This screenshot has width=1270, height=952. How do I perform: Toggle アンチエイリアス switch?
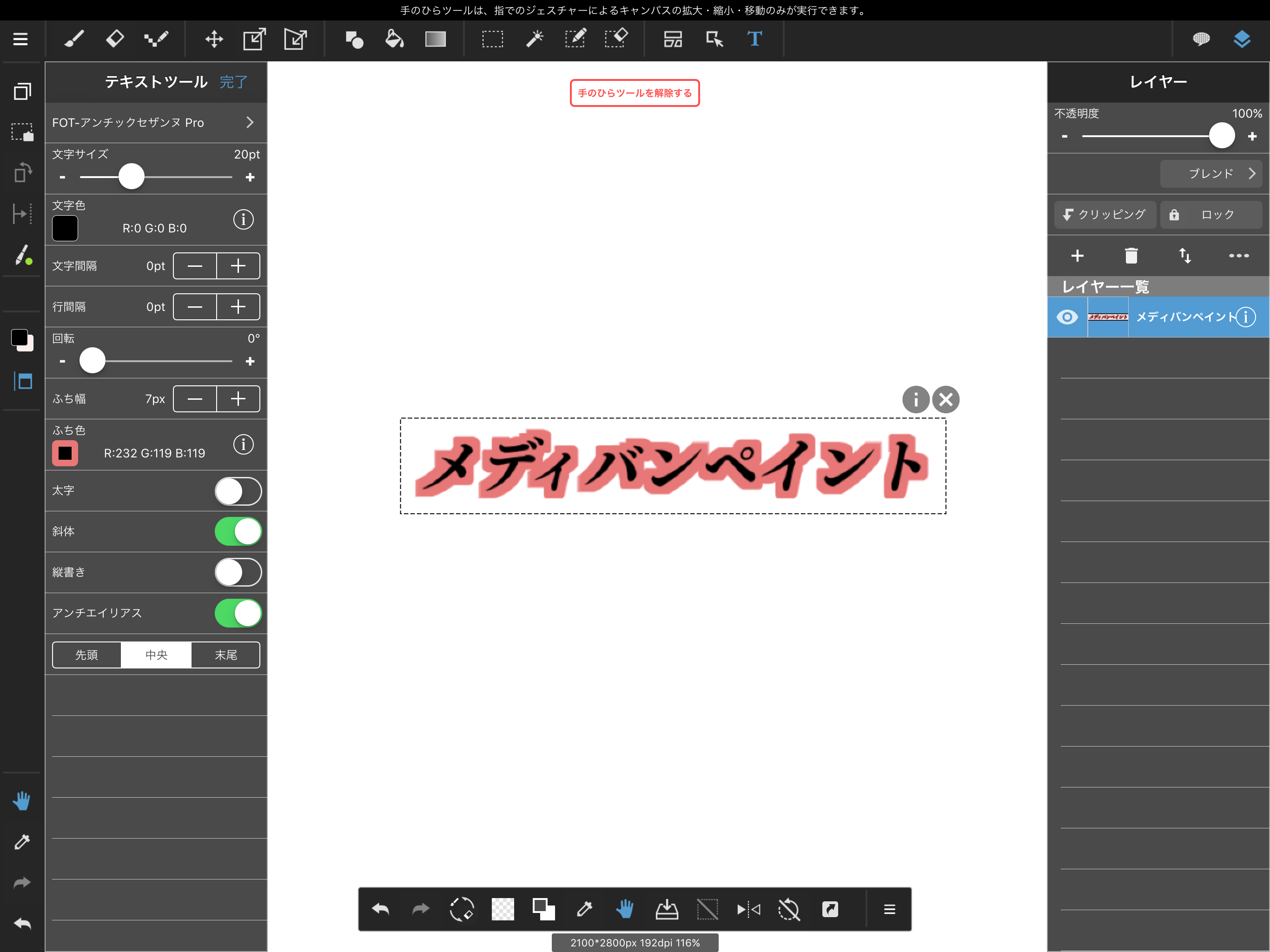click(238, 613)
